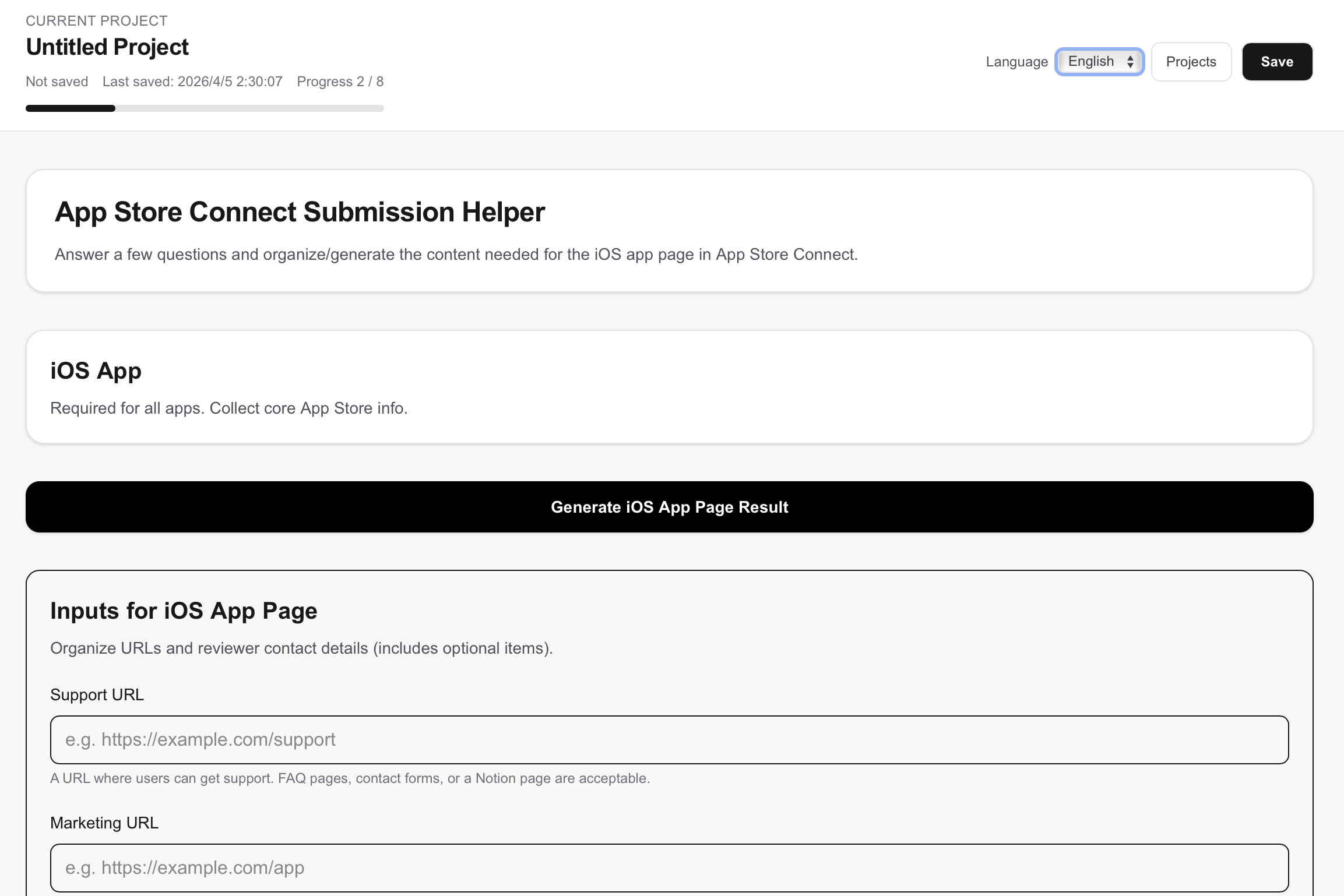Click the progress bar under the project title
The image size is (1344, 896).
204,108
